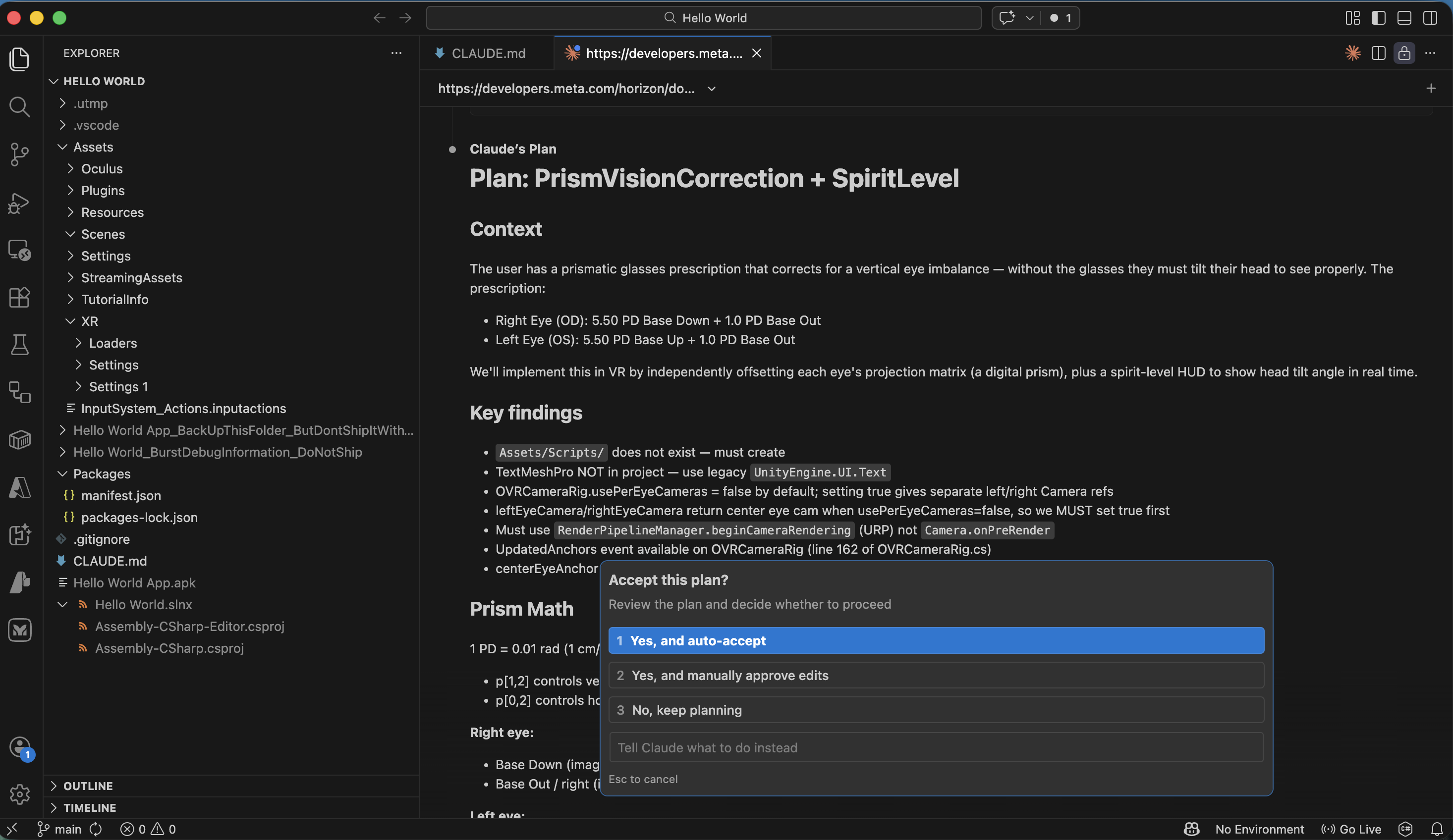
Task: Toggle the primary sidebar visibility
Action: [1378, 18]
